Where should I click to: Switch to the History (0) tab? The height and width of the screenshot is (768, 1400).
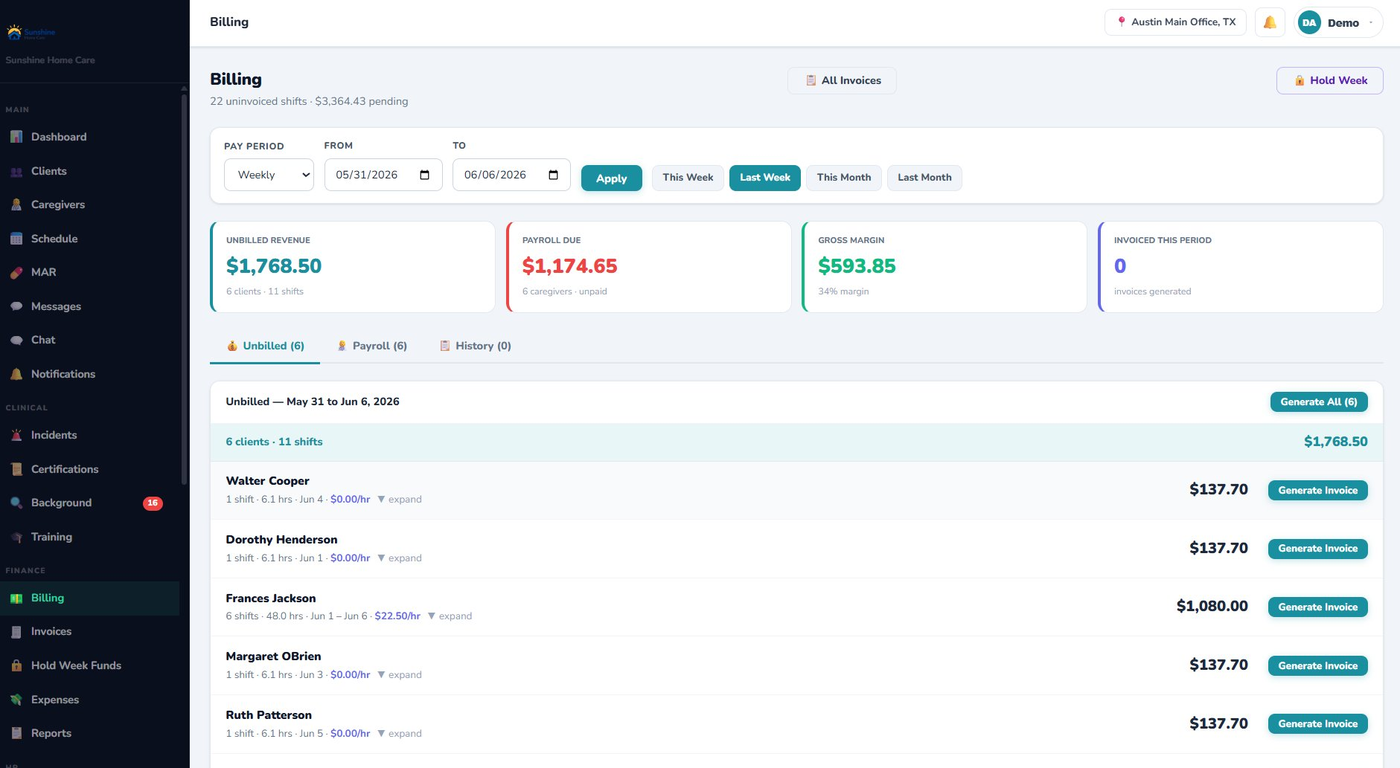(475, 346)
